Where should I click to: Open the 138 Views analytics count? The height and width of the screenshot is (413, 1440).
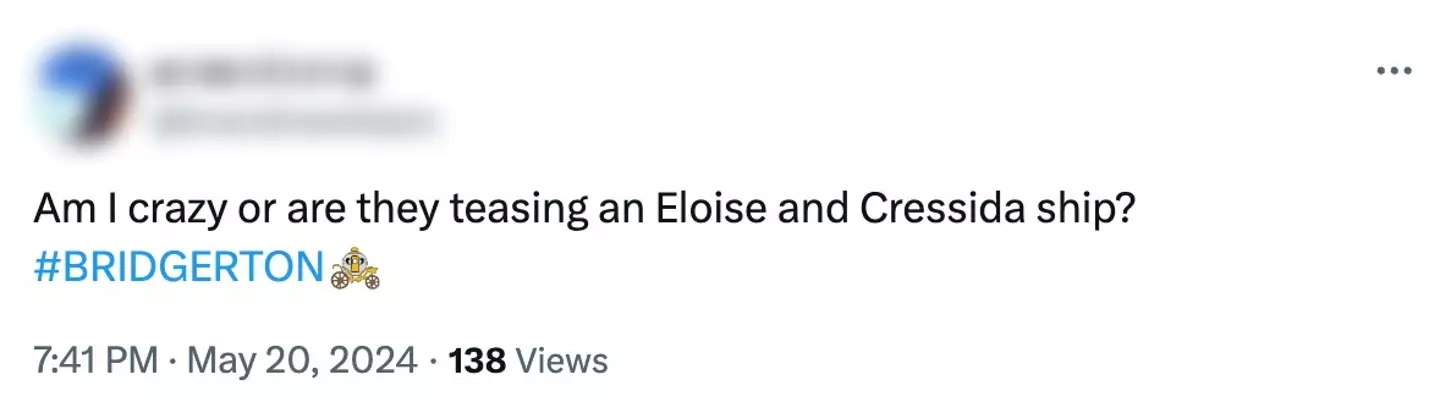(528, 359)
